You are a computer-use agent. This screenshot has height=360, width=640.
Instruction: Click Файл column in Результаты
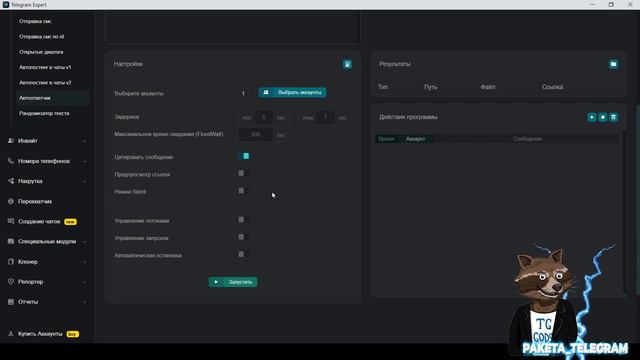coord(488,87)
